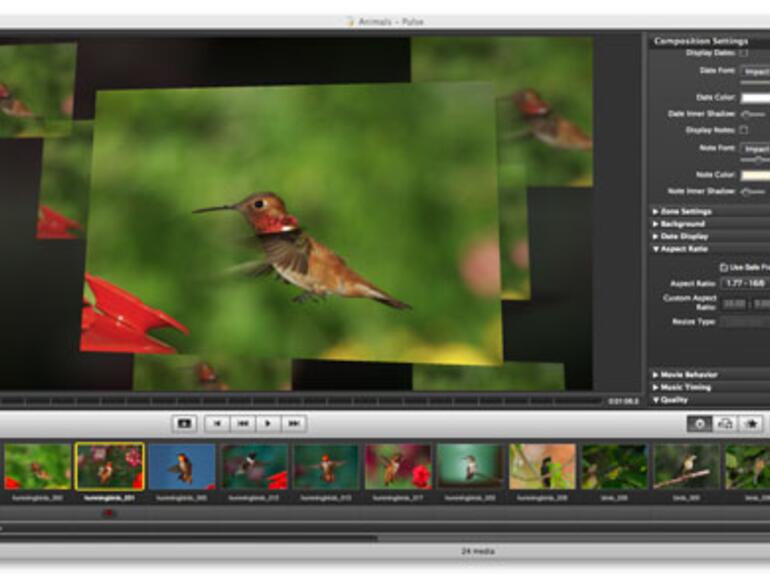Open the gear settings panel button

(x=699, y=423)
